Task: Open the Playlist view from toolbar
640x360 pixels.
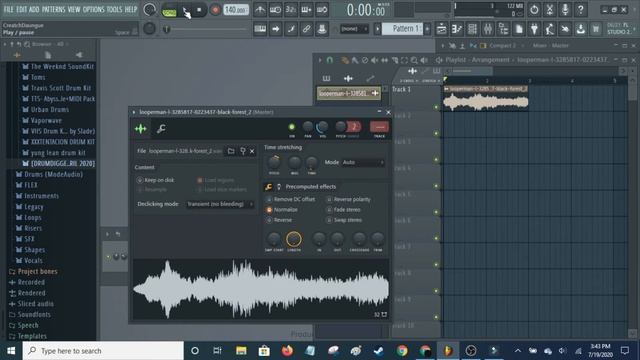Action: (441, 29)
